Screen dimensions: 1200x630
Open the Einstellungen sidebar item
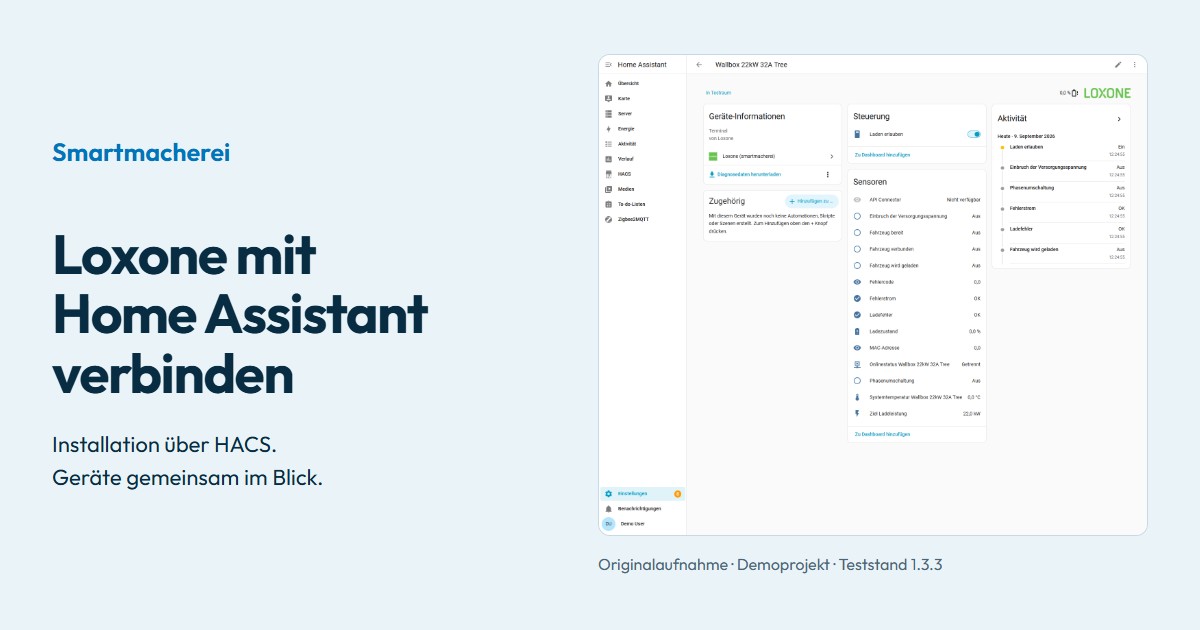click(x=643, y=493)
